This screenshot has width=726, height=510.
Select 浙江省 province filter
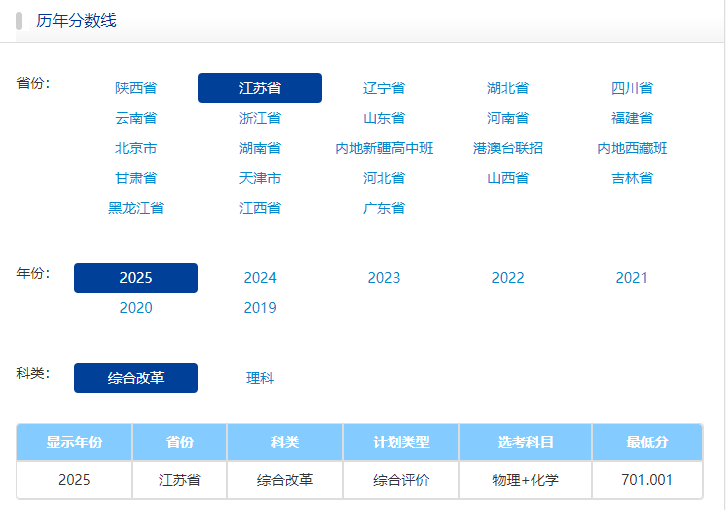pos(260,118)
